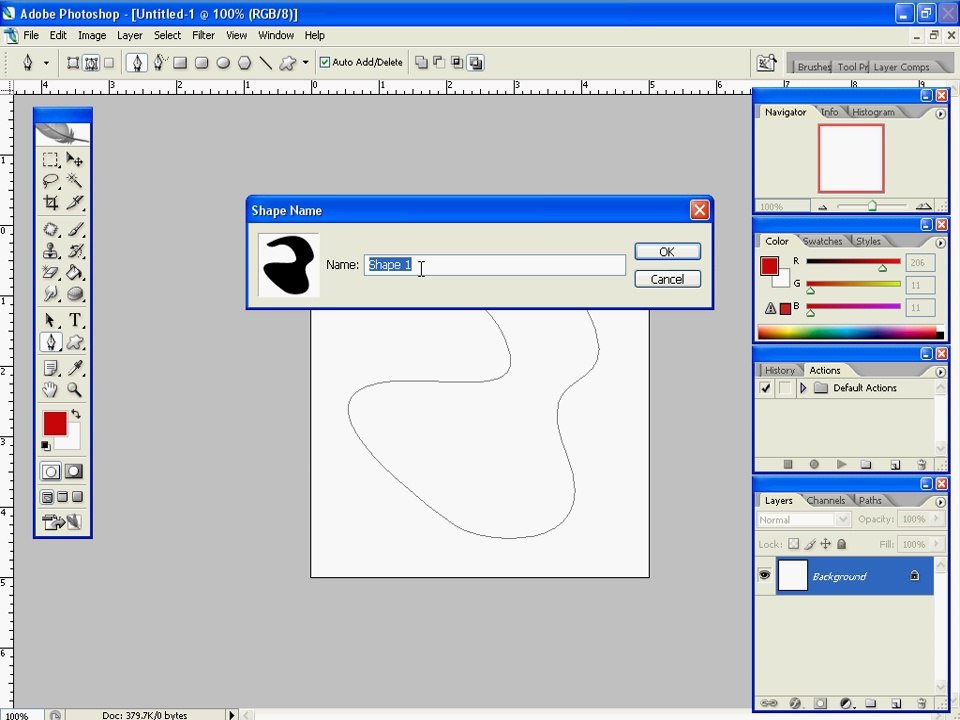Switch to the History tab

(x=779, y=370)
